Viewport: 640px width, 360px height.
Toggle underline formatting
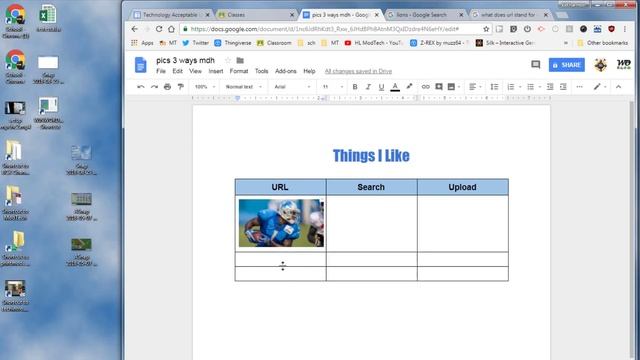[x=381, y=87]
